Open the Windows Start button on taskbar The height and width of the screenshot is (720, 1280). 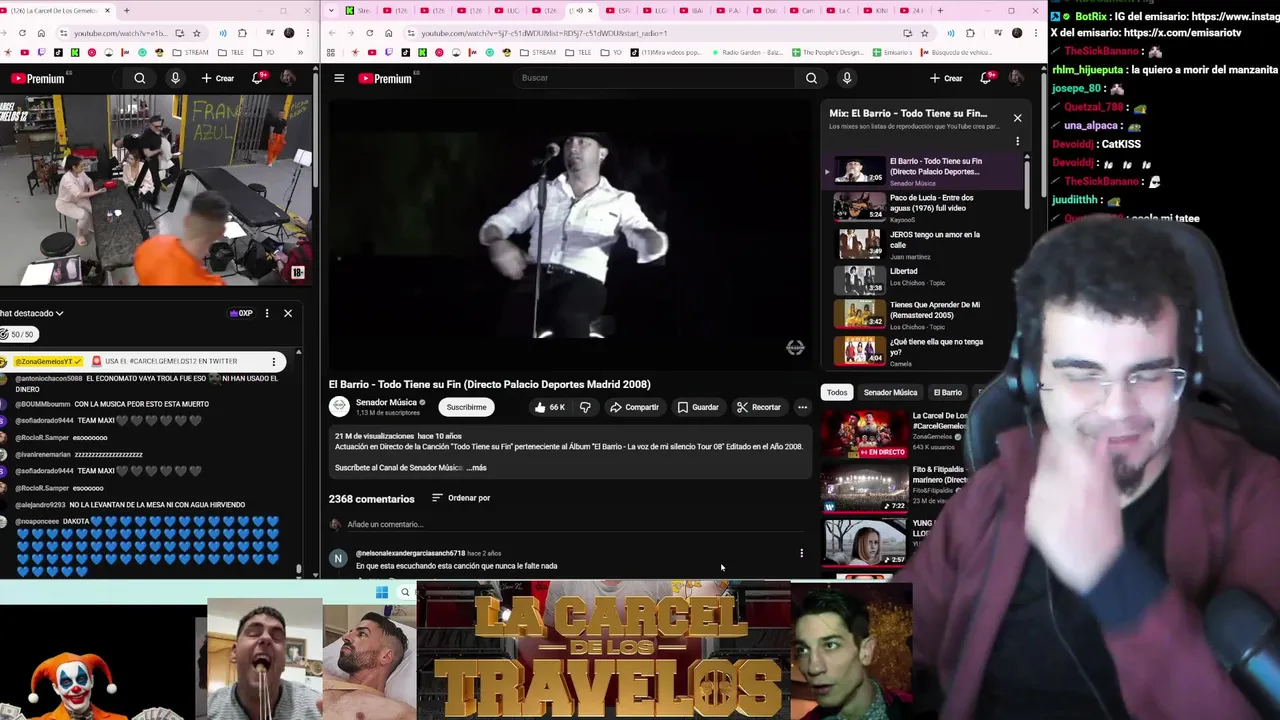pos(381,592)
